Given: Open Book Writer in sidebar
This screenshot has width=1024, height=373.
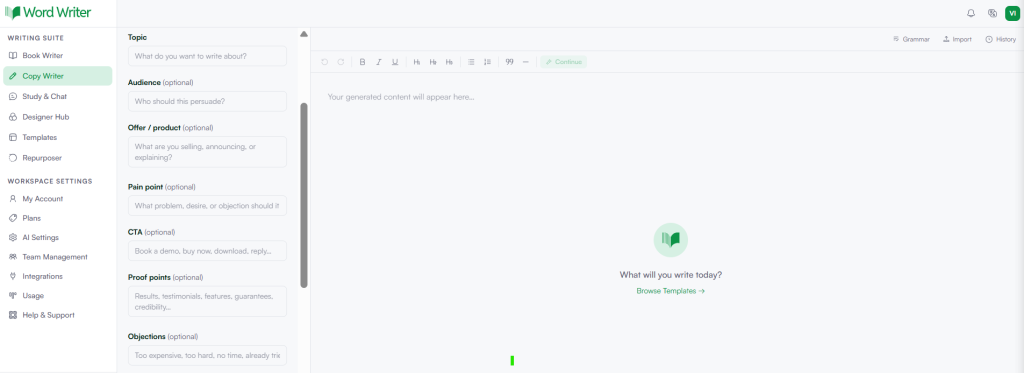Looking at the screenshot, I should (57, 56).
